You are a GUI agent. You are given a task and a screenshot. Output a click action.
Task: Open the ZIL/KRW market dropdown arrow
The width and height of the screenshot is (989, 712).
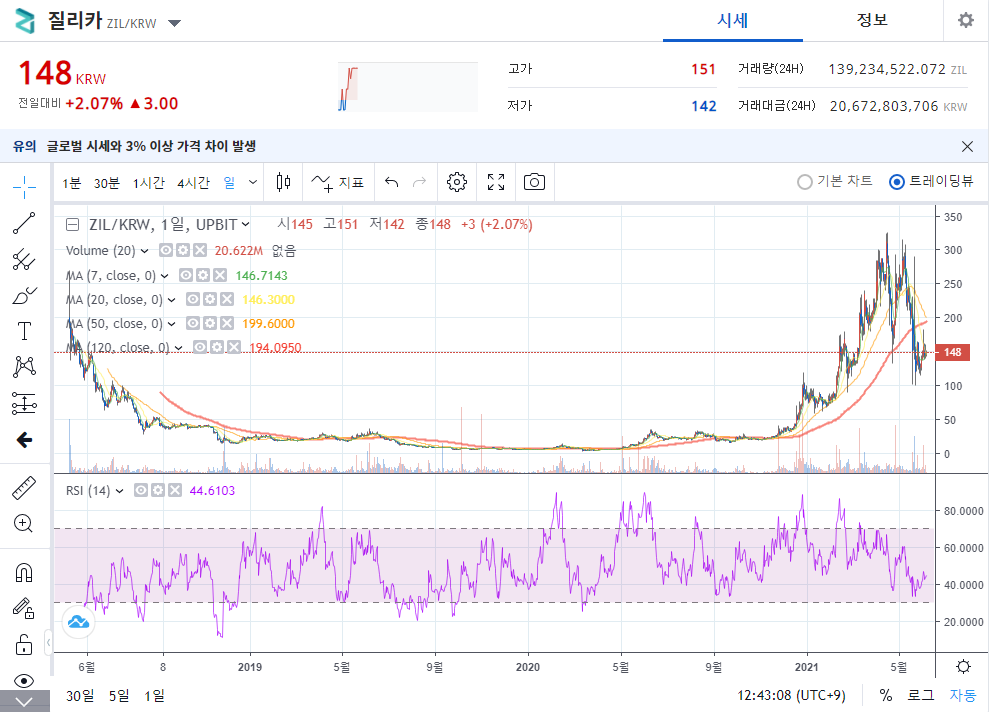pyautogui.click(x=175, y=23)
